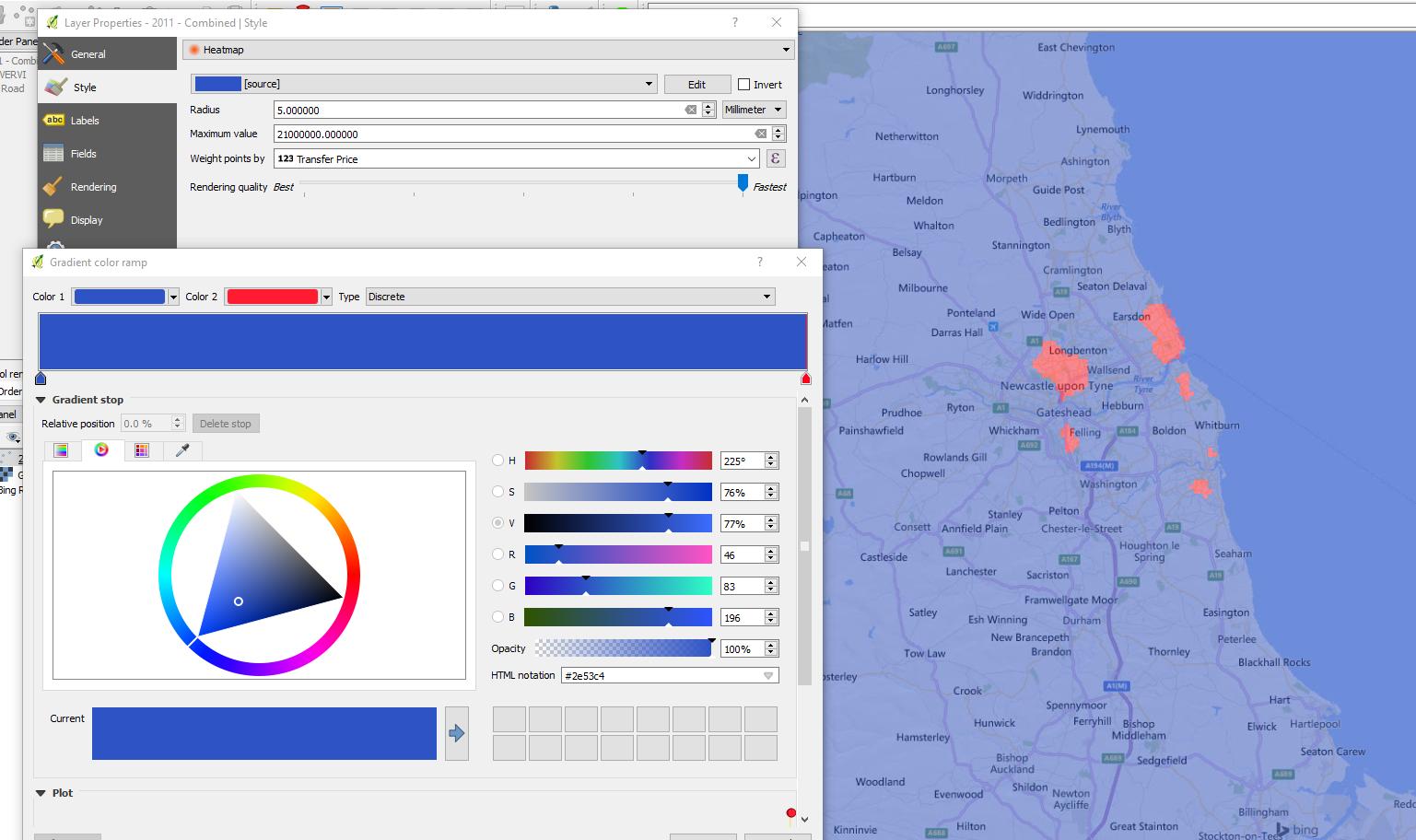Screen dimensions: 1416x840
Task: Open the HTML notation format dropdown arrow
Action: point(768,676)
